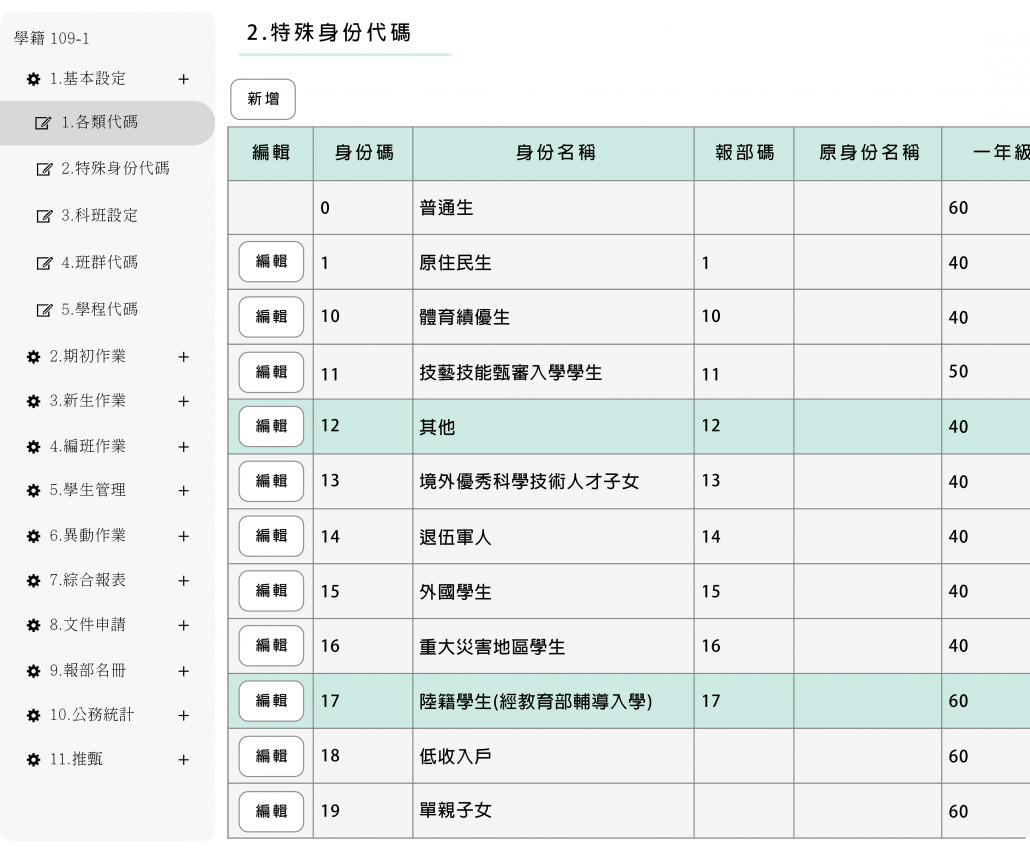Viewport: 1030px width, 853px height.
Task: Click the 原身份名稱 column header
Action: [868, 154]
